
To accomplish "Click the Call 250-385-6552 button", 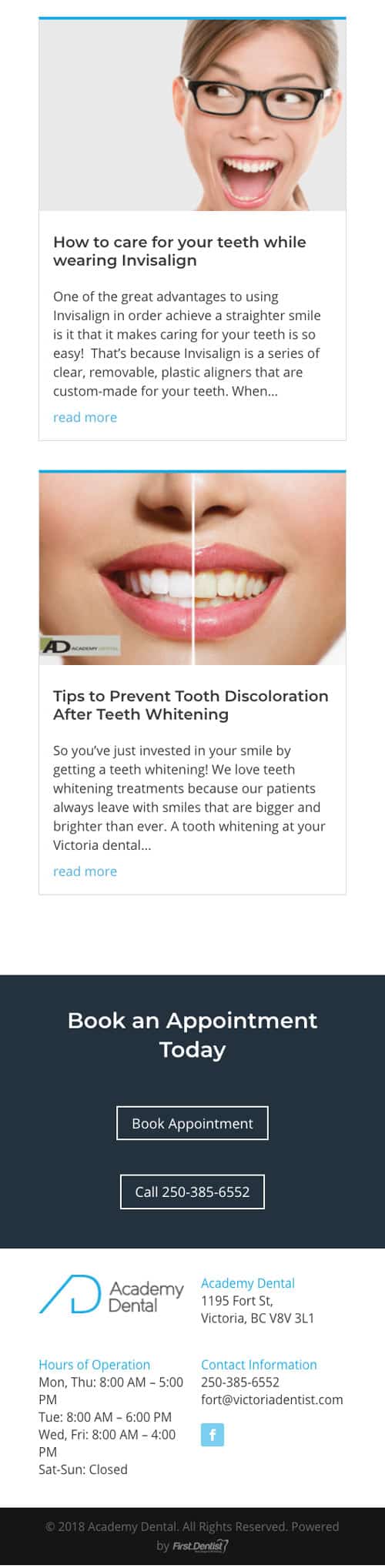I will 192,1192.
